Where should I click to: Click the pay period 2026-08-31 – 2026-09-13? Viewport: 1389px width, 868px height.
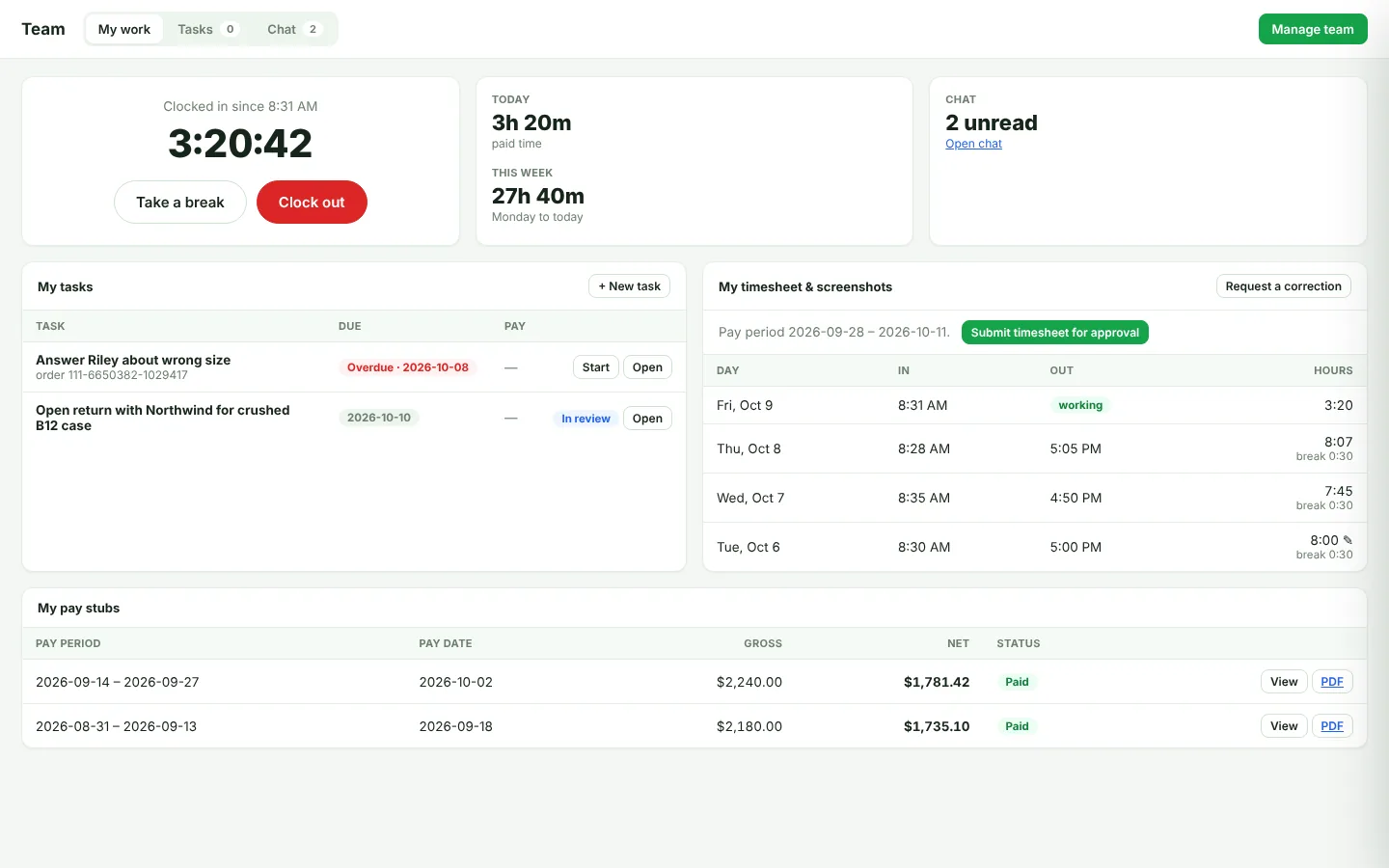116,726
